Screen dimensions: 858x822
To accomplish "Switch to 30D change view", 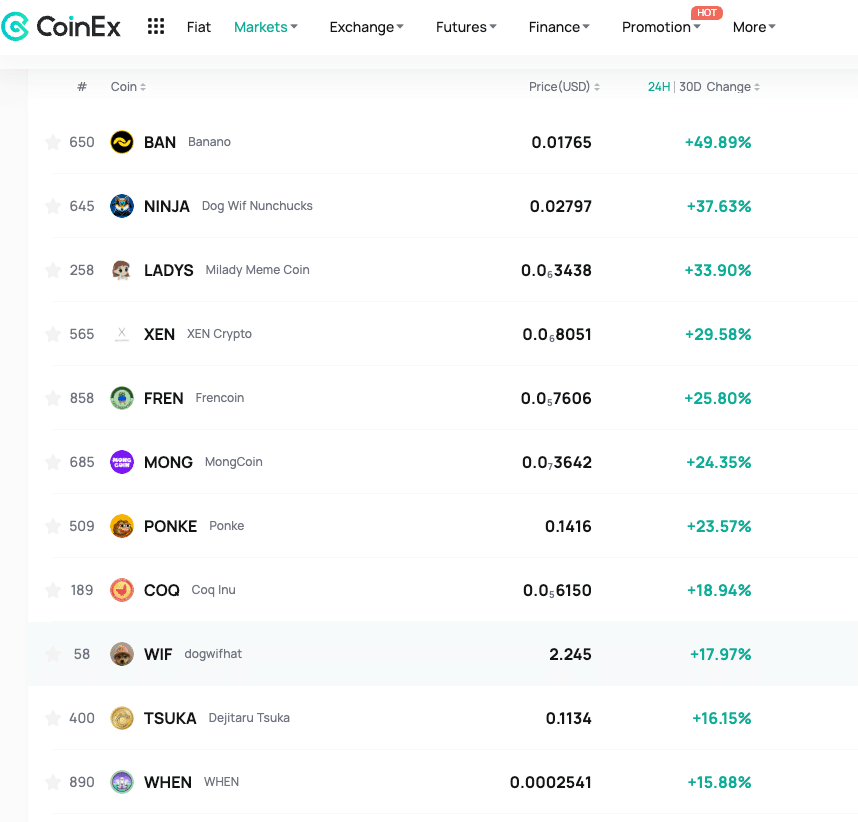I will point(690,87).
